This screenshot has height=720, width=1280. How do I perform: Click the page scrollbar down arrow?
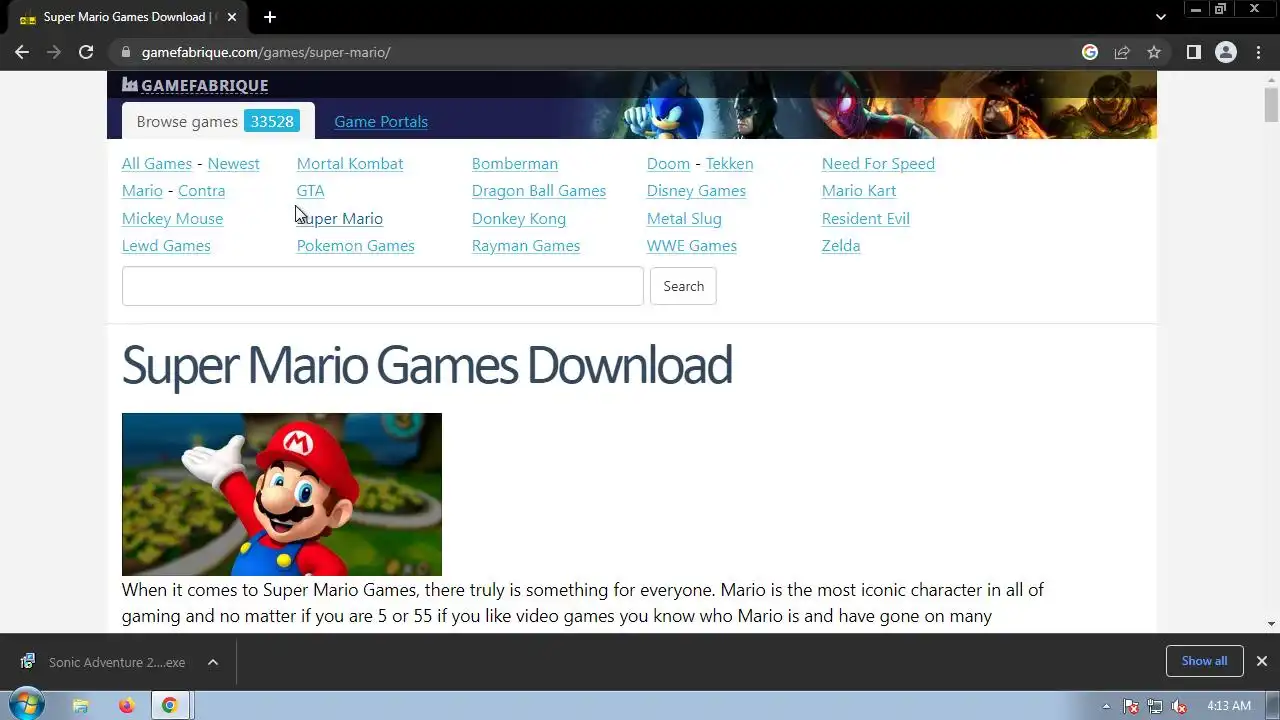click(1271, 624)
